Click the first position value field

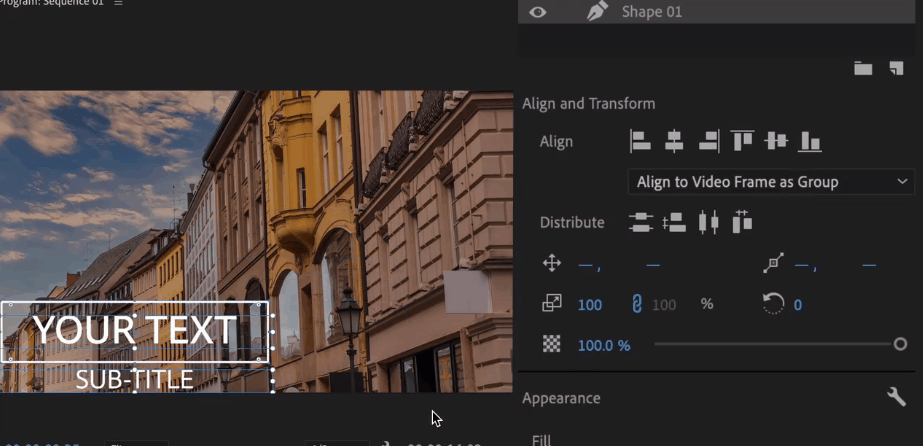(586, 265)
